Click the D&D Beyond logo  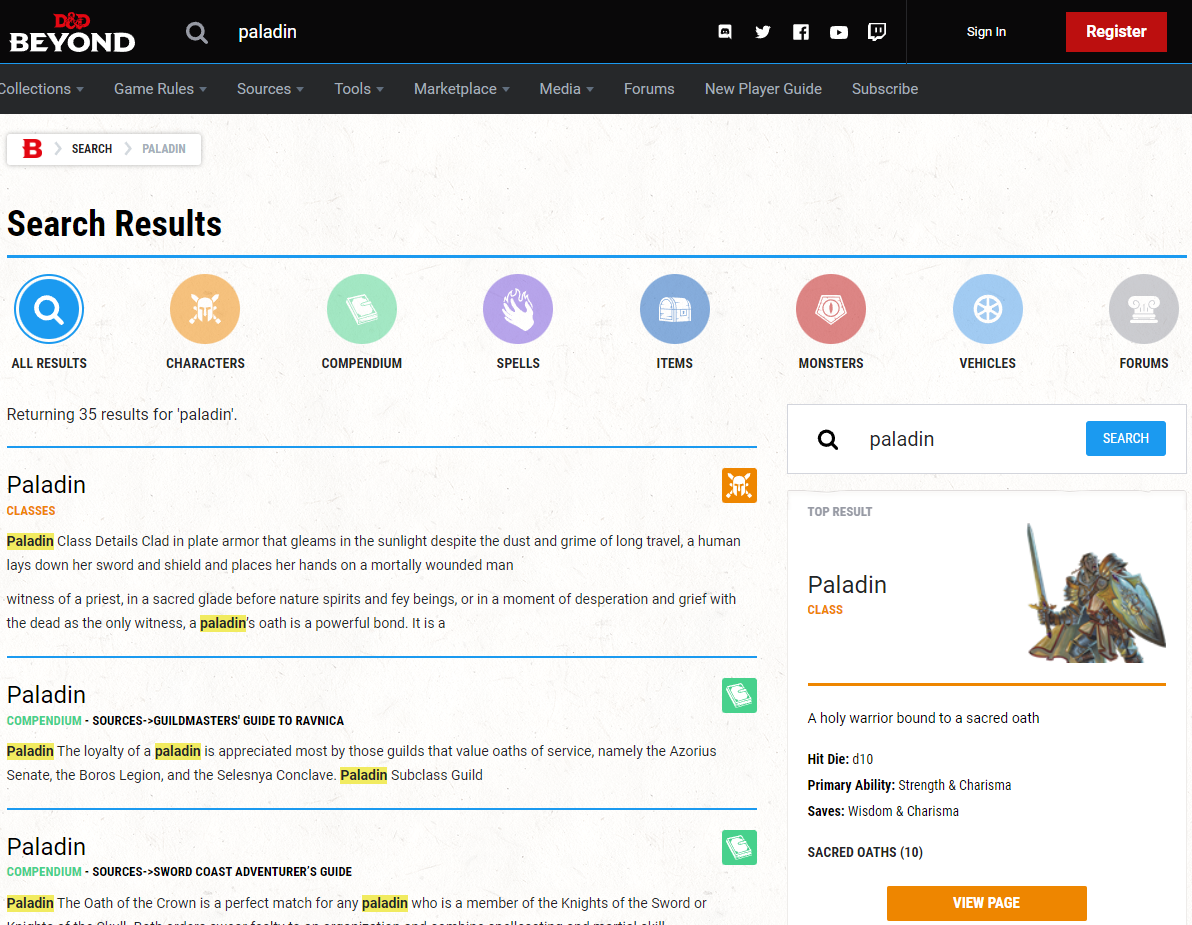72,33
